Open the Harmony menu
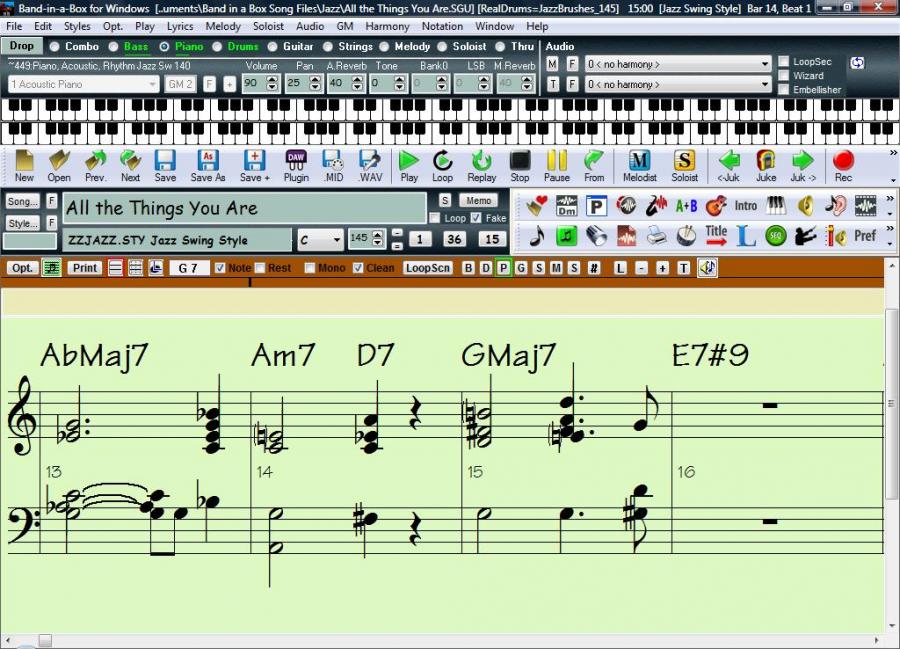Image resolution: width=900 pixels, height=649 pixels. (x=387, y=26)
